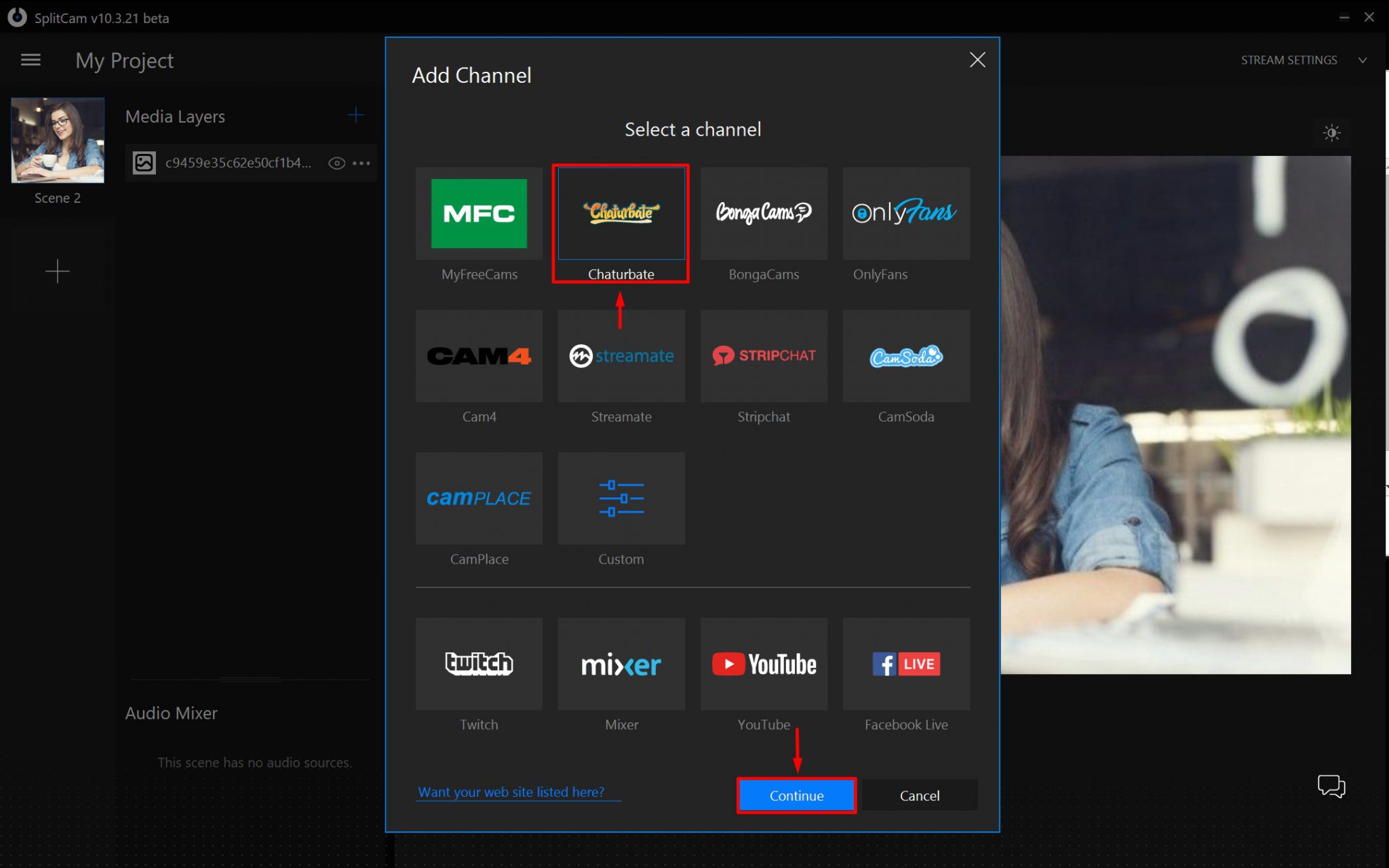Open the Media Layers add panel
This screenshot has height=868, width=1389.
point(355,115)
